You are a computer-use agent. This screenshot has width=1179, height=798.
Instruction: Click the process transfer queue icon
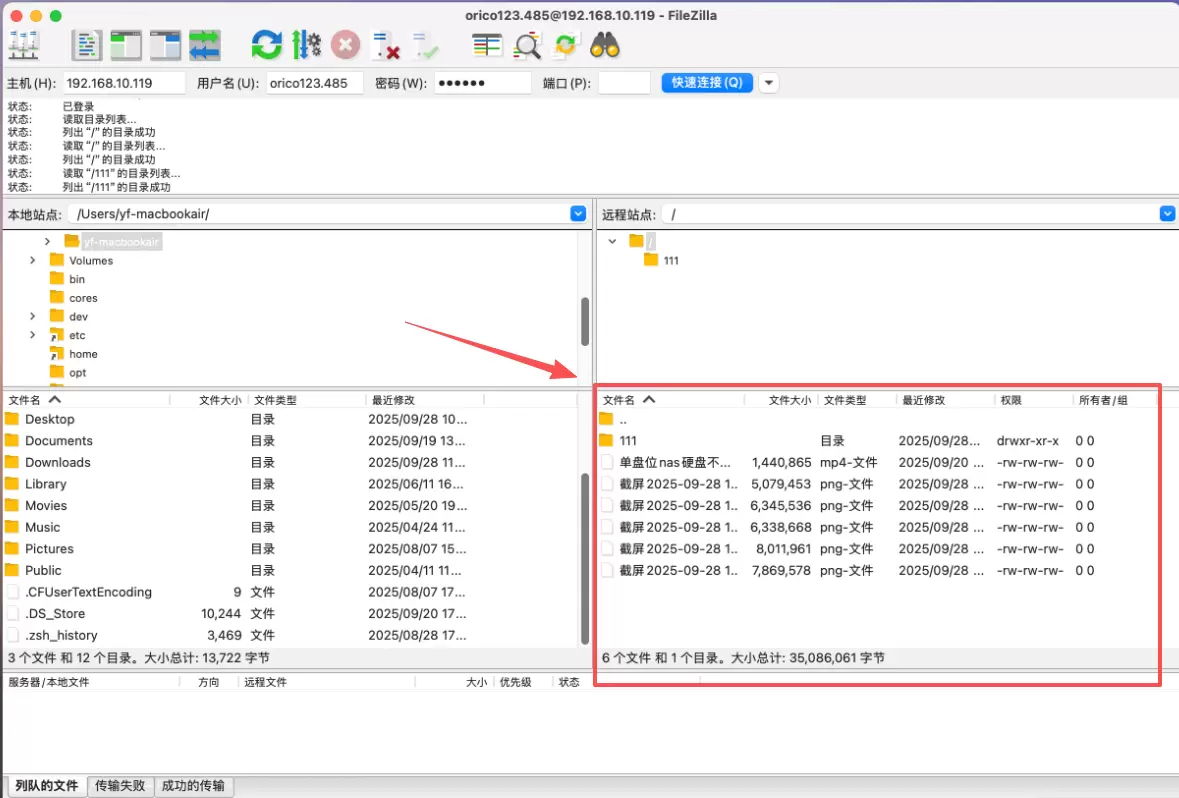click(306, 45)
